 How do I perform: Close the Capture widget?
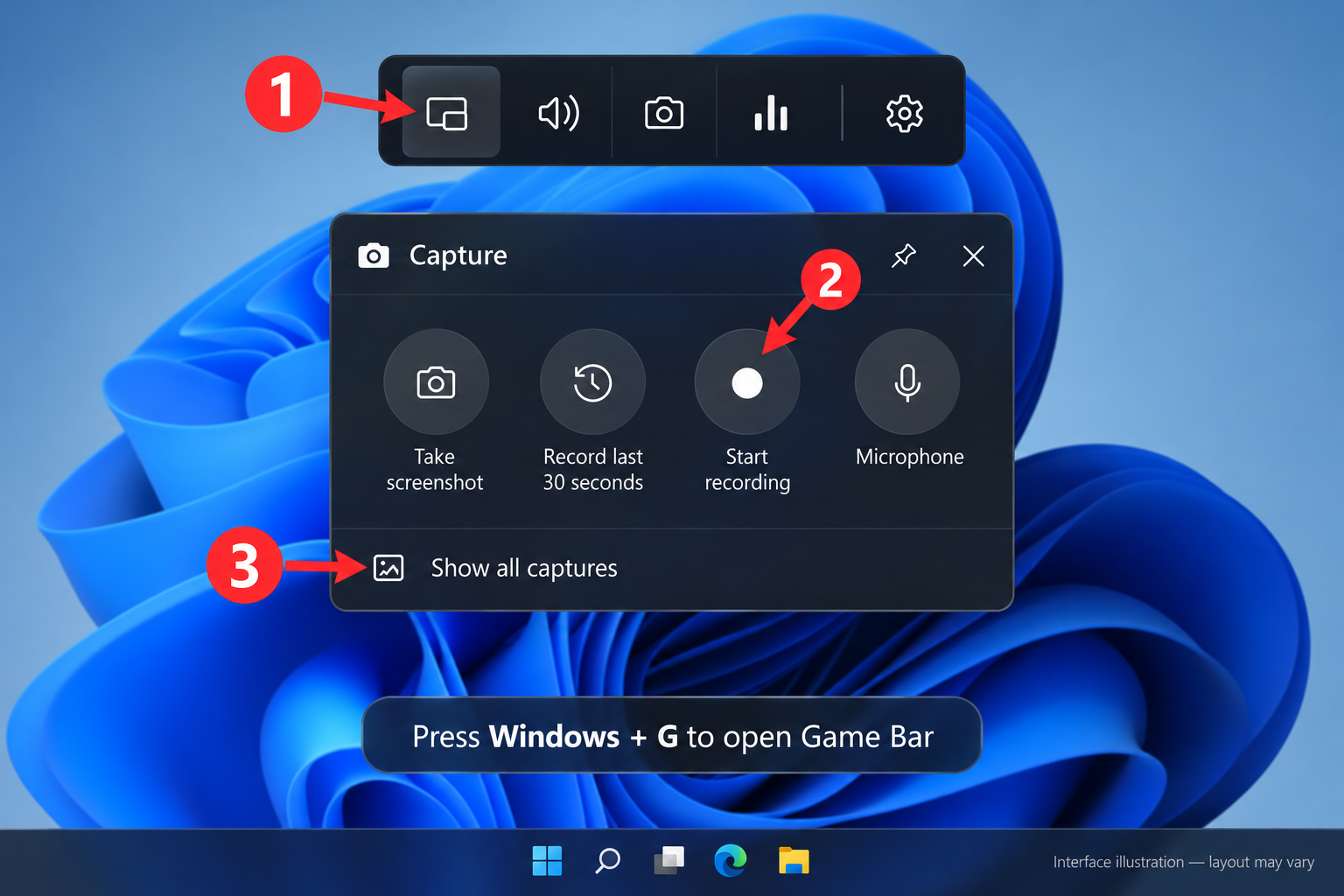(973, 255)
